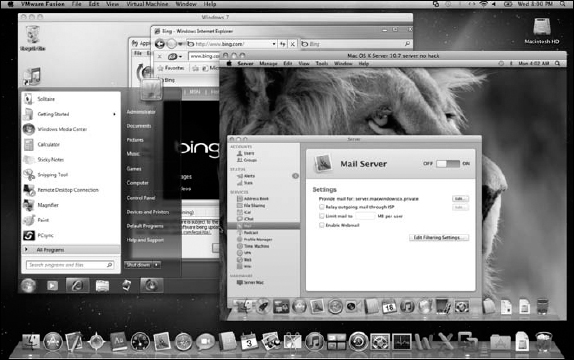Viewport: 574px width, 360px height.
Task: Click Edit next to Provide mail for
Action: 460,198
